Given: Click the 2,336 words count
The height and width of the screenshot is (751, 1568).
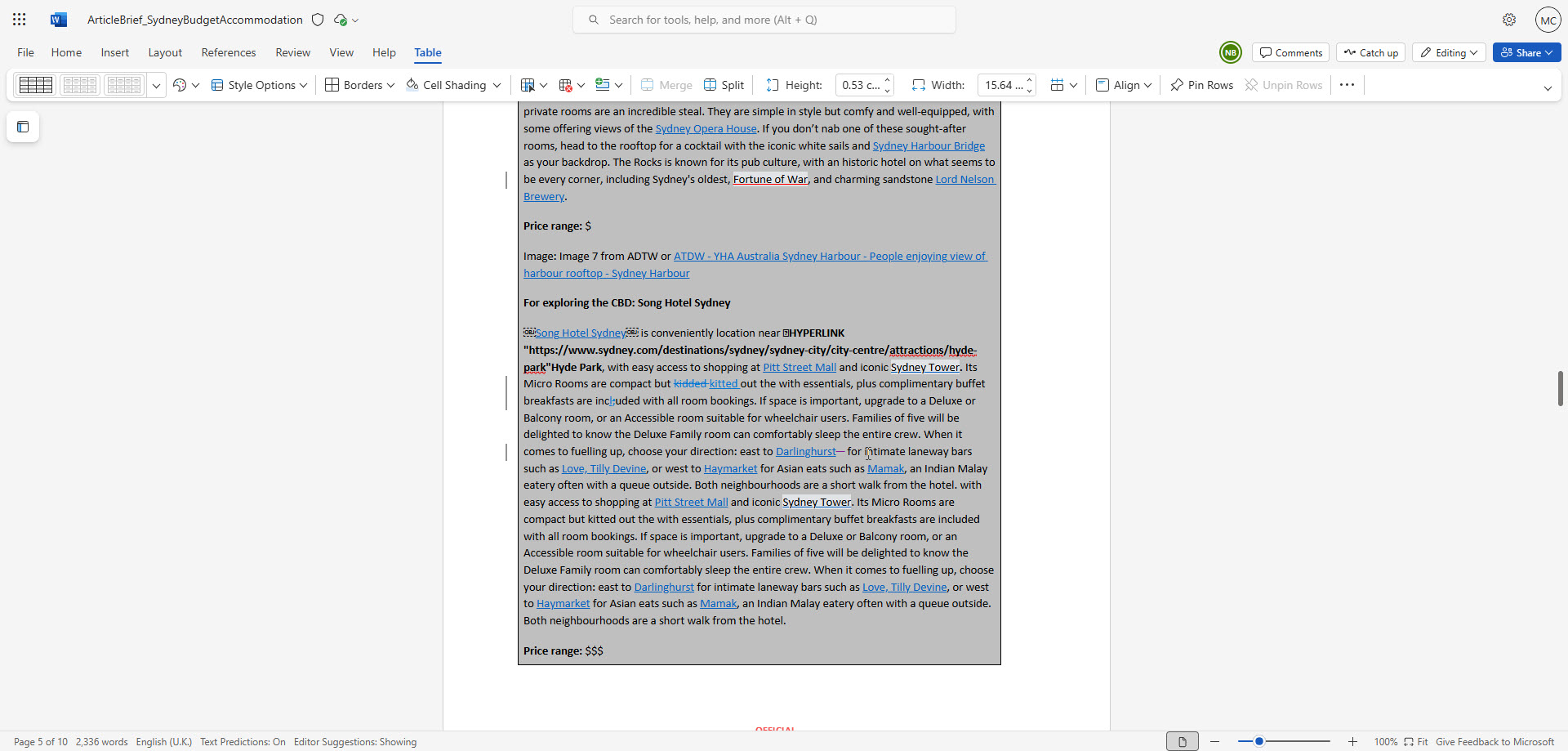Looking at the screenshot, I should (x=102, y=742).
